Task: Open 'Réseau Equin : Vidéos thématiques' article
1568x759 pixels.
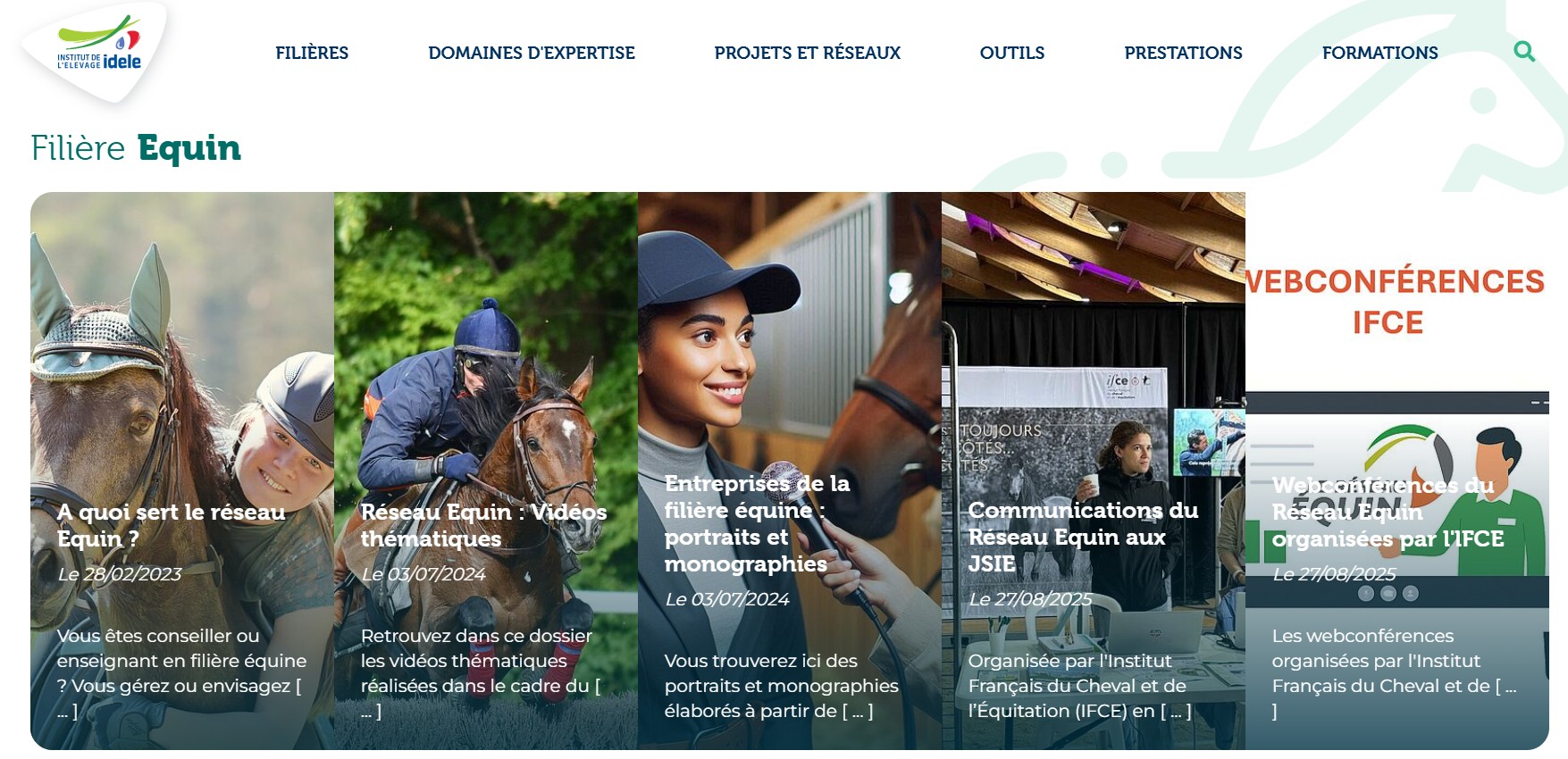Action: coord(483,525)
